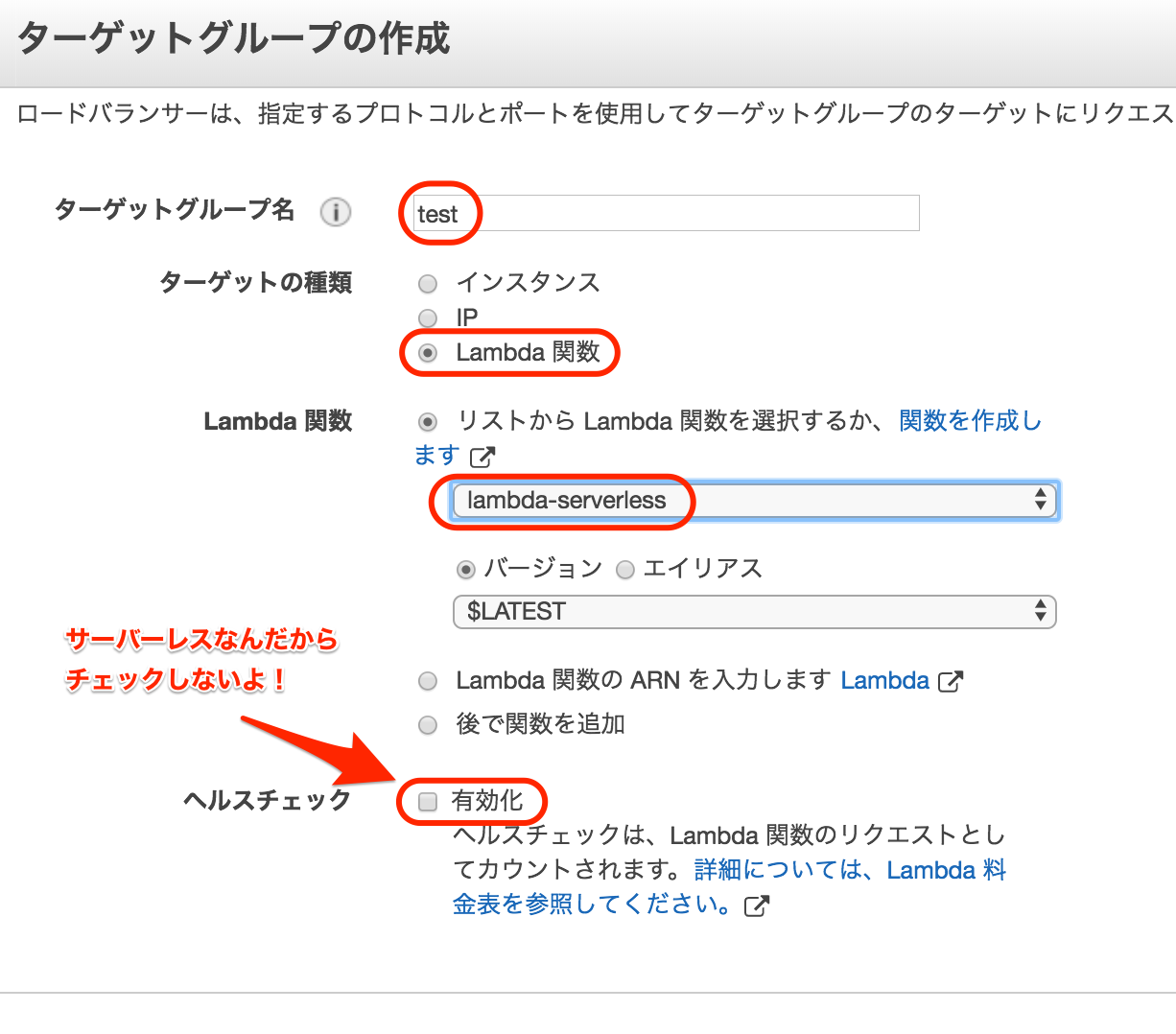Image resolution: width=1176 pixels, height=1034 pixels.
Task: Select the エイリアス radio button
Action: 624,569
